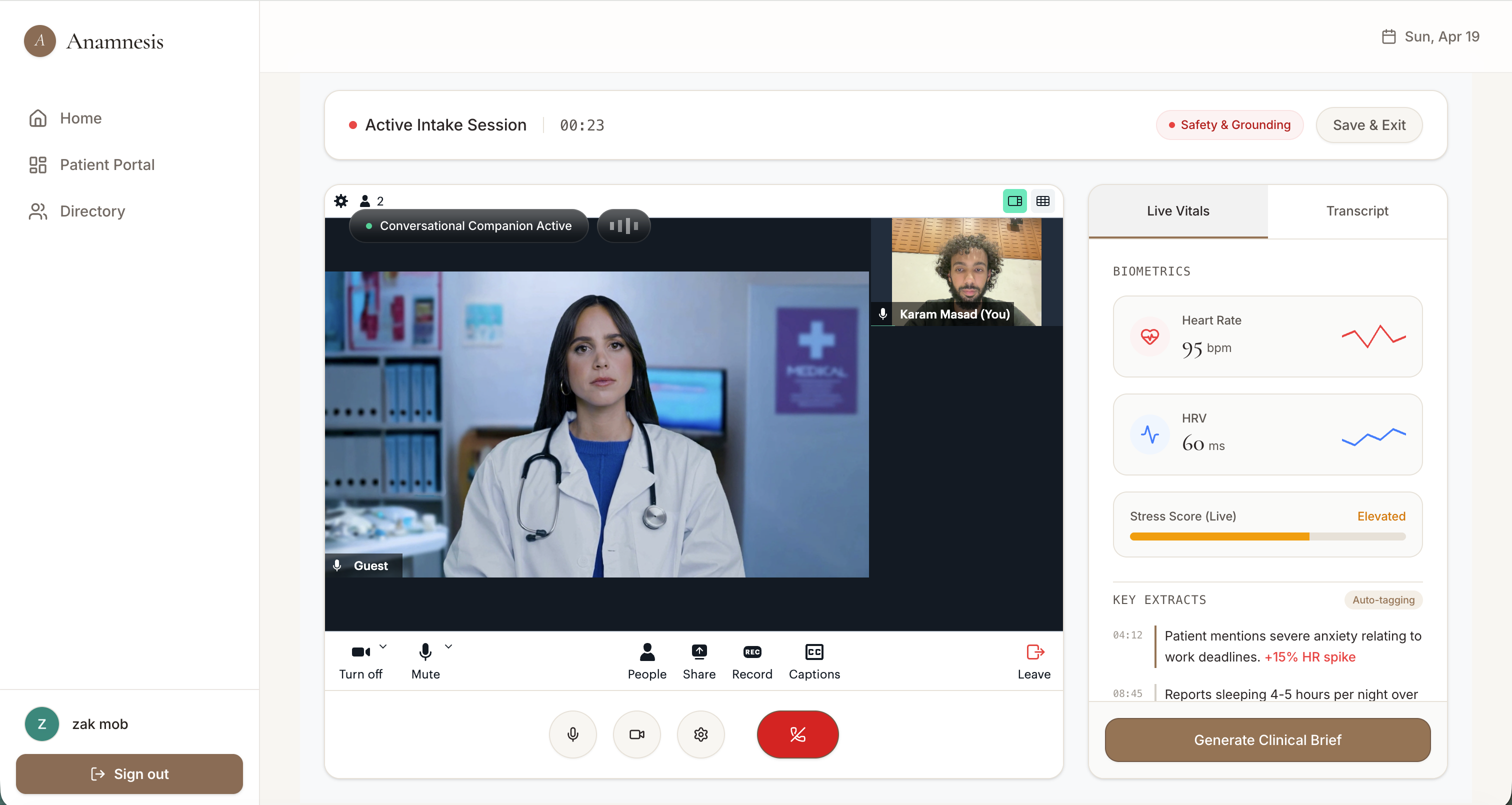Open the participant count indicator
This screenshot has width=1512, height=805.
(x=371, y=201)
